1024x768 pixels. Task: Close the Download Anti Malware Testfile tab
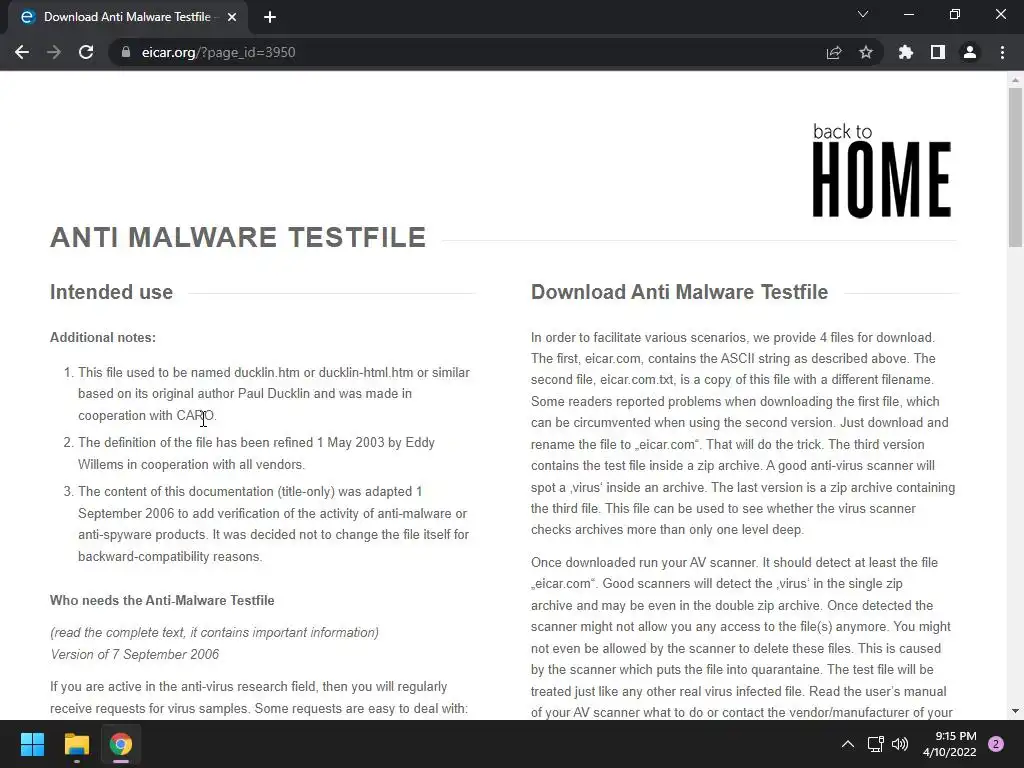click(x=232, y=17)
